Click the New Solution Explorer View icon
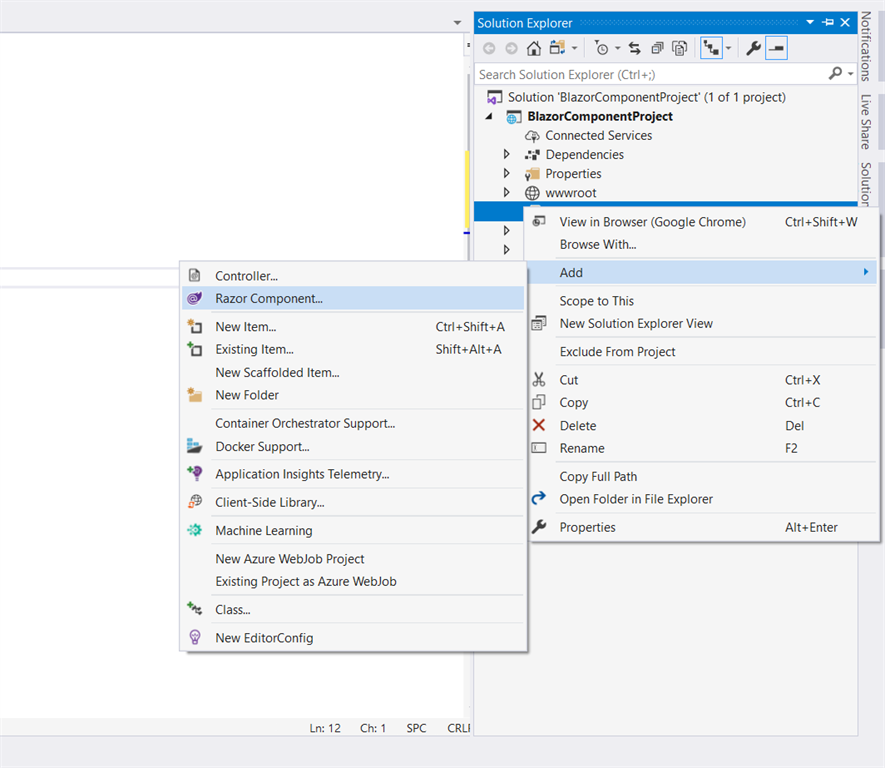Image resolution: width=885 pixels, height=768 pixels. [x=539, y=323]
